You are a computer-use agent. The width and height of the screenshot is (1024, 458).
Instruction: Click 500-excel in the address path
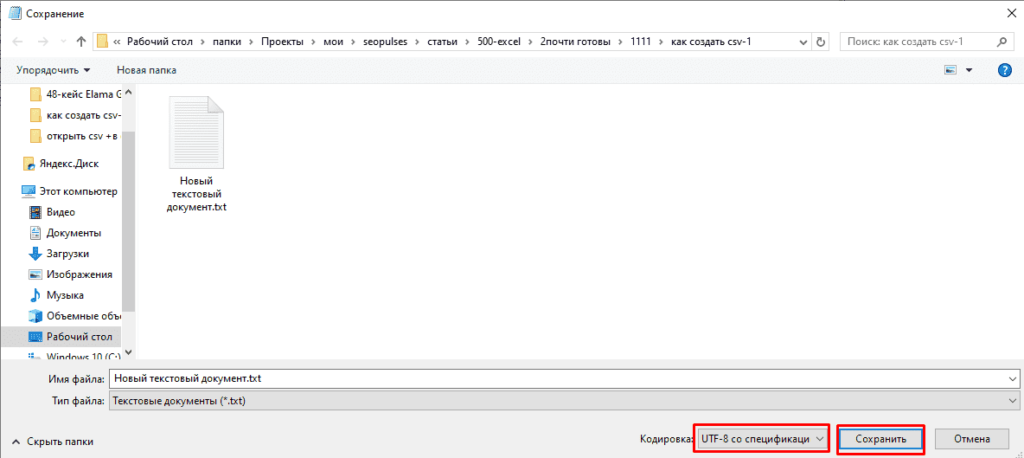pos(499,42)
